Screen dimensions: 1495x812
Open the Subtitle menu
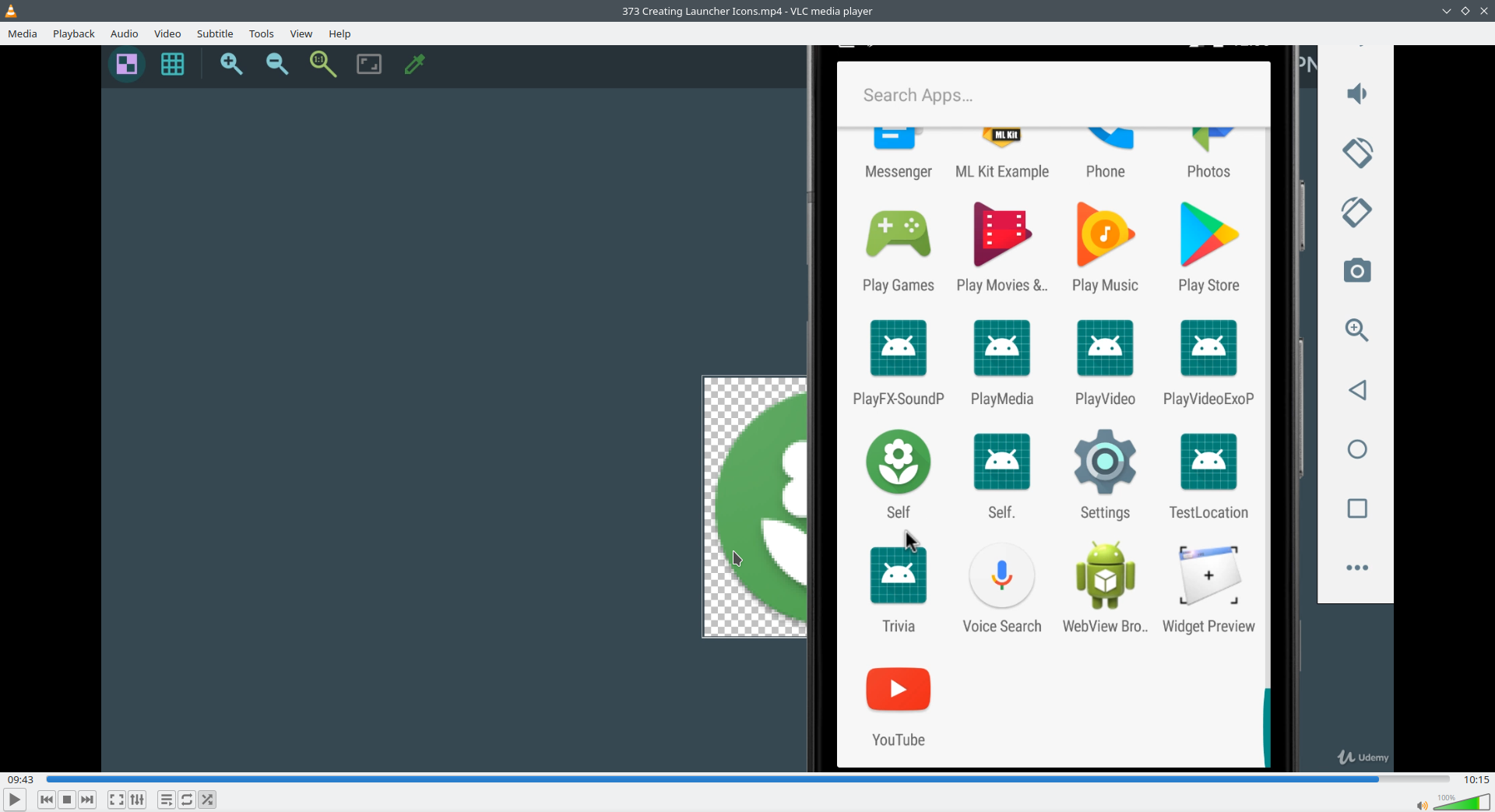point(215,33)
